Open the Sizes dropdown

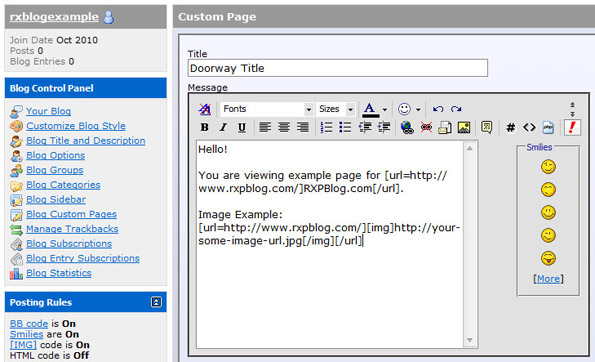(336, 109)
